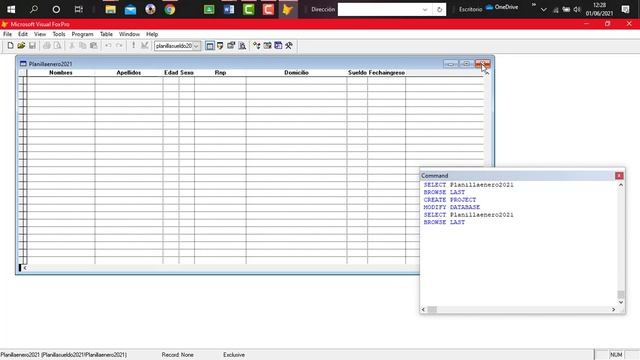
Task: Click the Apellidos column header
Action: (129, 73)
